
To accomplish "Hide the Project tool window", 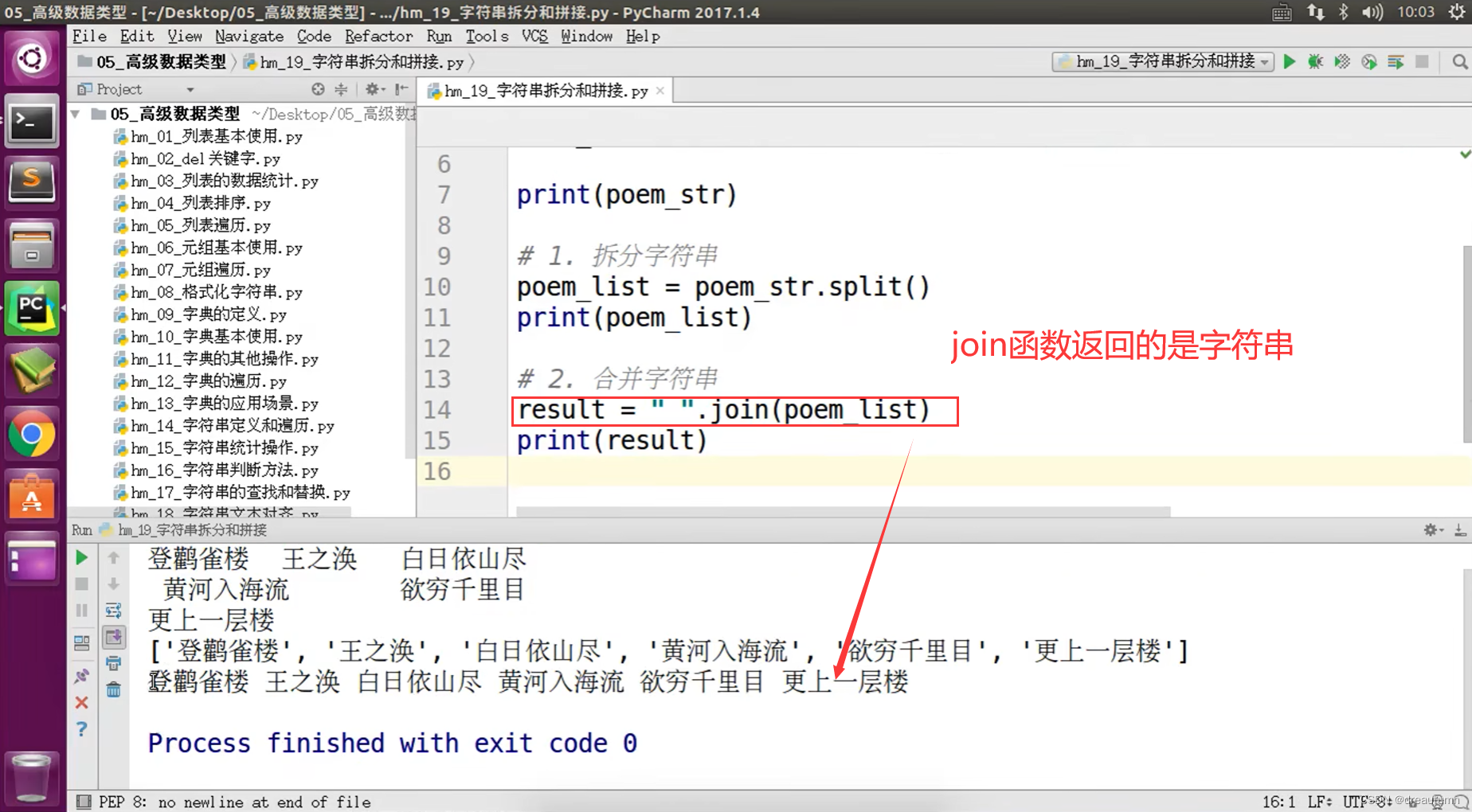I will (x=401, y=89).
